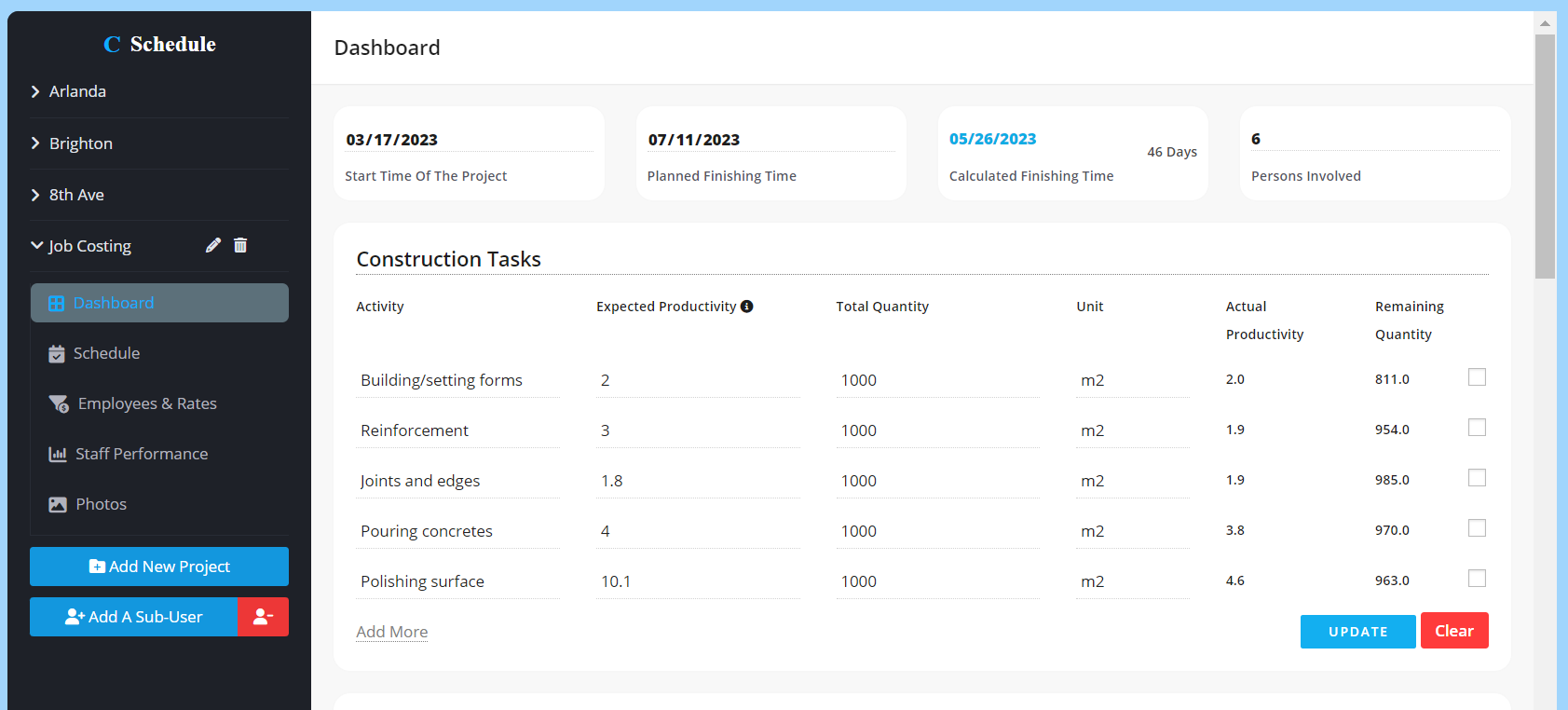The image size is (1568, 710).
Task: Click the Expected Productivity info icon
Action: click(747, 307)
